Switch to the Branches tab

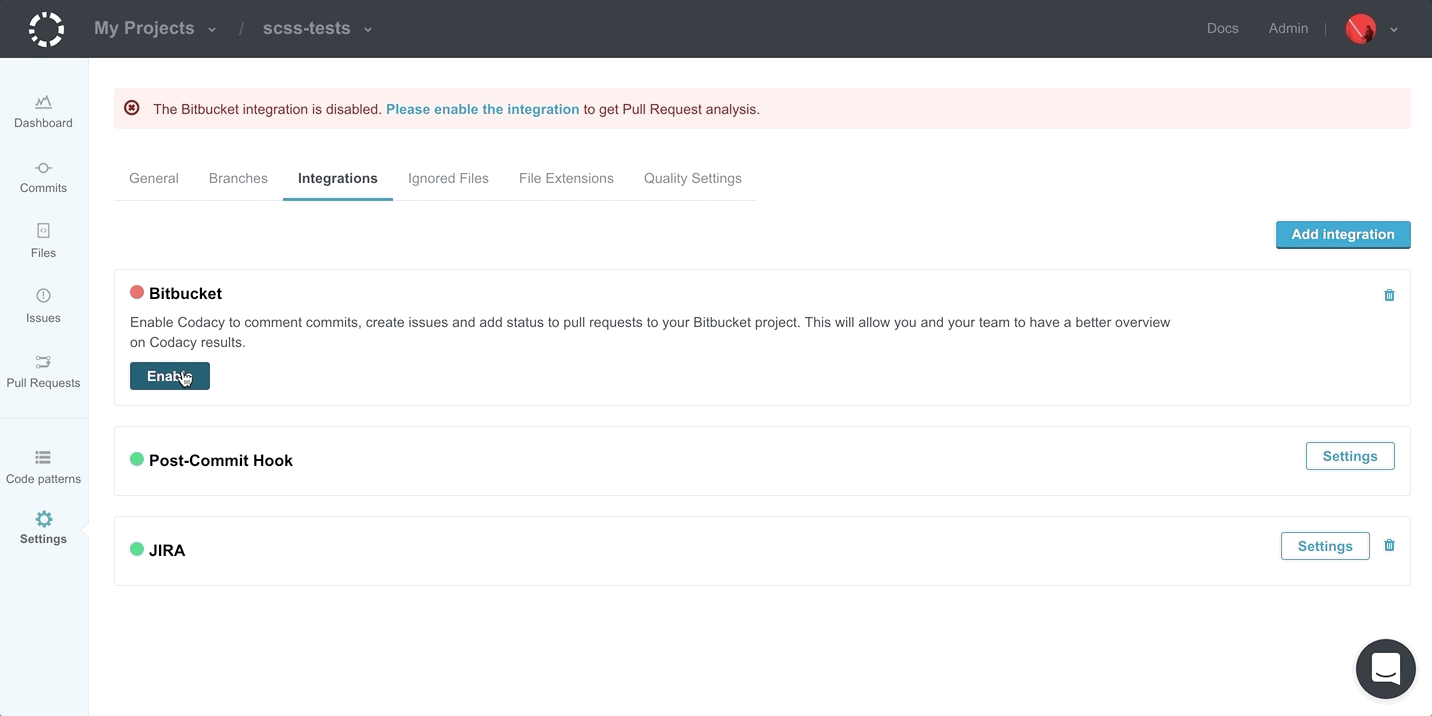click(x=238, y=178)
